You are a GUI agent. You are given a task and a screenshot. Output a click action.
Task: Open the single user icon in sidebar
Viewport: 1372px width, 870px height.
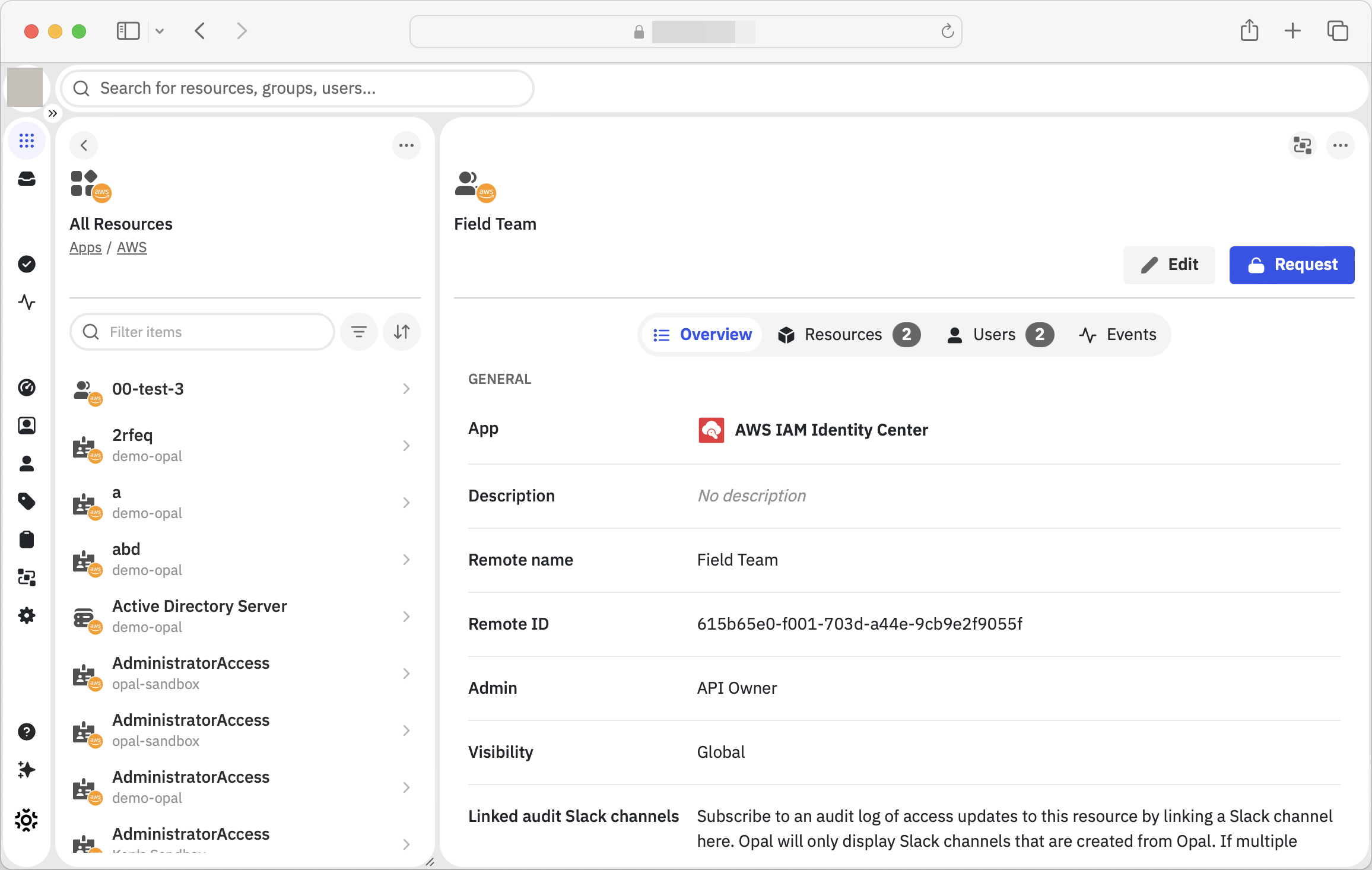pos(27,463)
